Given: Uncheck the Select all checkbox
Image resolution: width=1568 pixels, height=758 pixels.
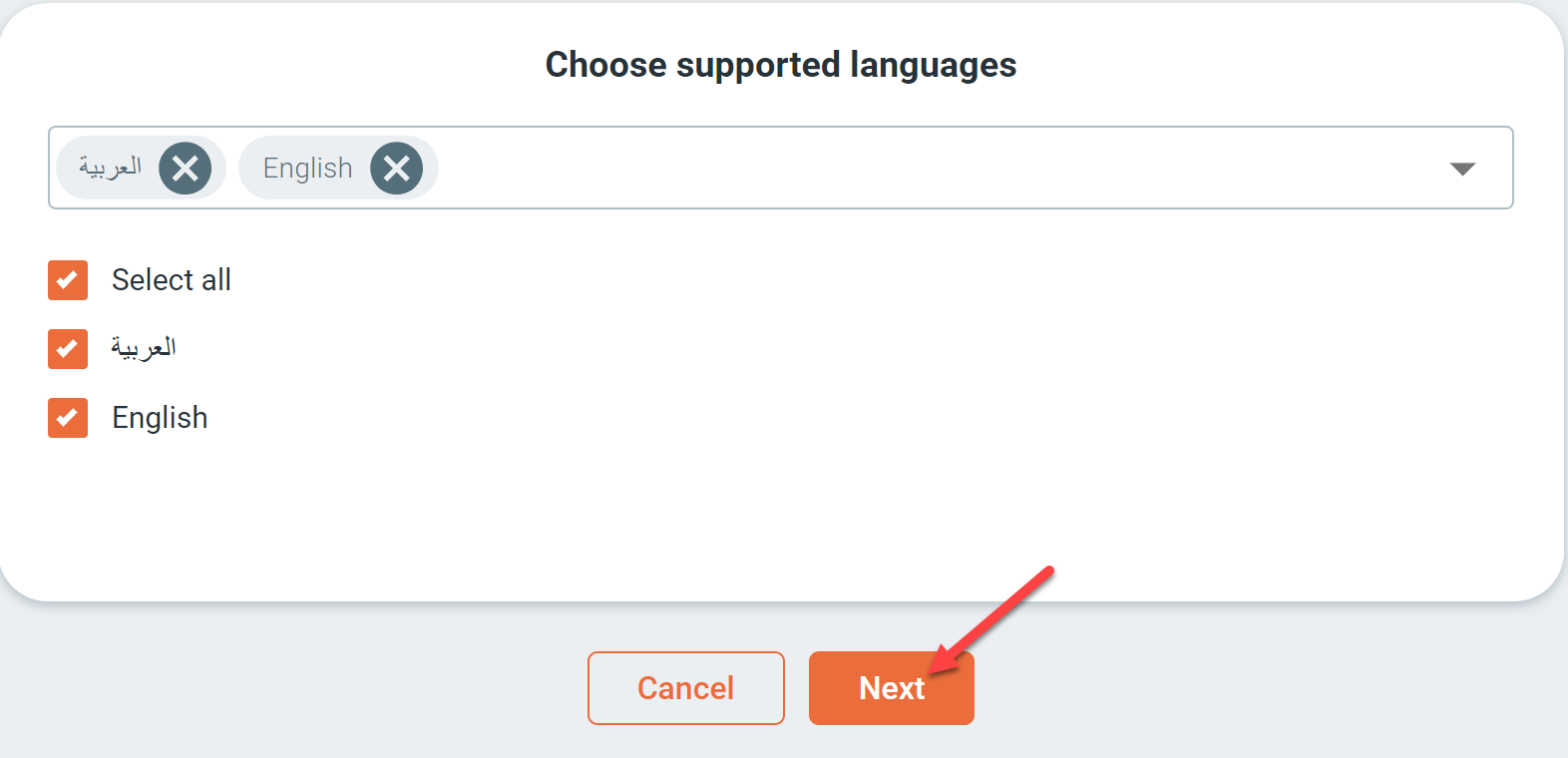Looking at the screenshot, I should 68,280.
